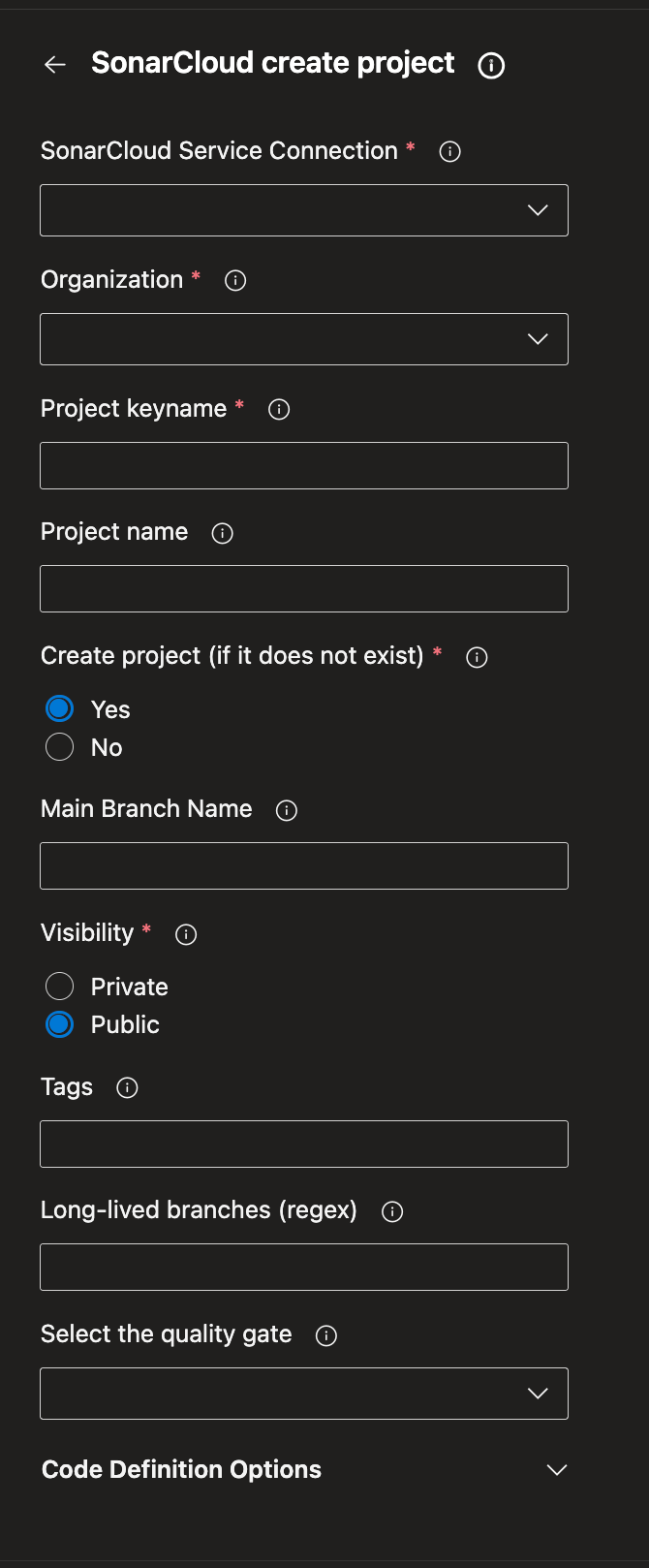649x1568 pixels.
Task: Open Project keyname info tooltip icon
Action: coord(279,410)
